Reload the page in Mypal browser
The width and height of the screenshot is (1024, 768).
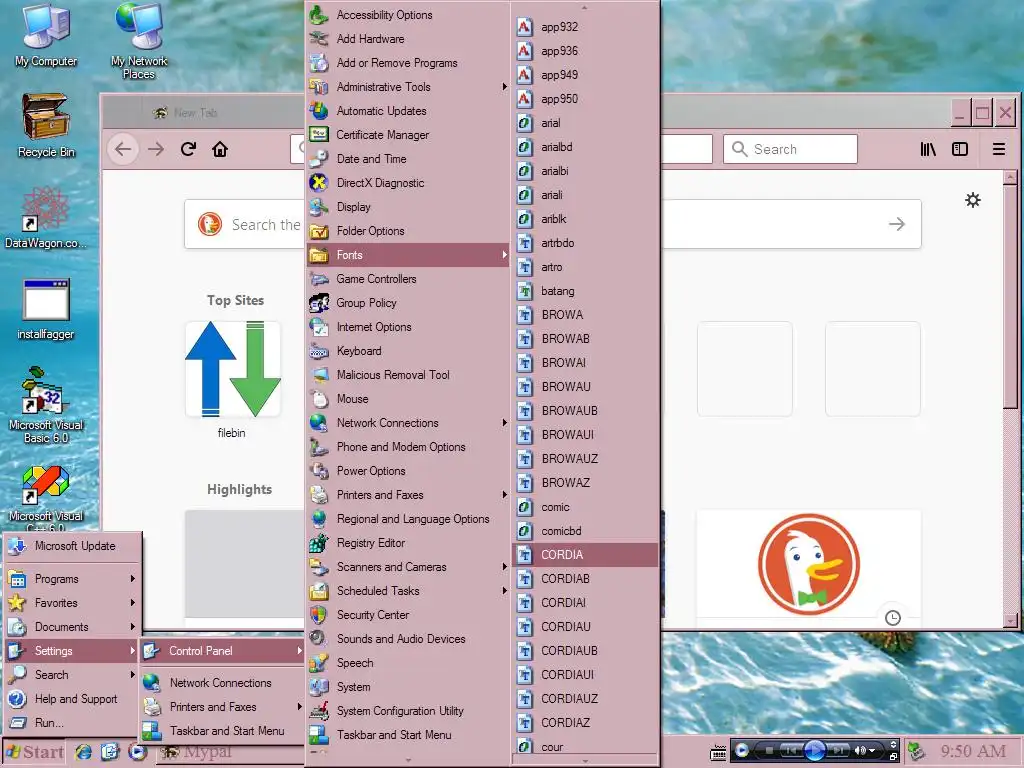click(x=188, y=149)
